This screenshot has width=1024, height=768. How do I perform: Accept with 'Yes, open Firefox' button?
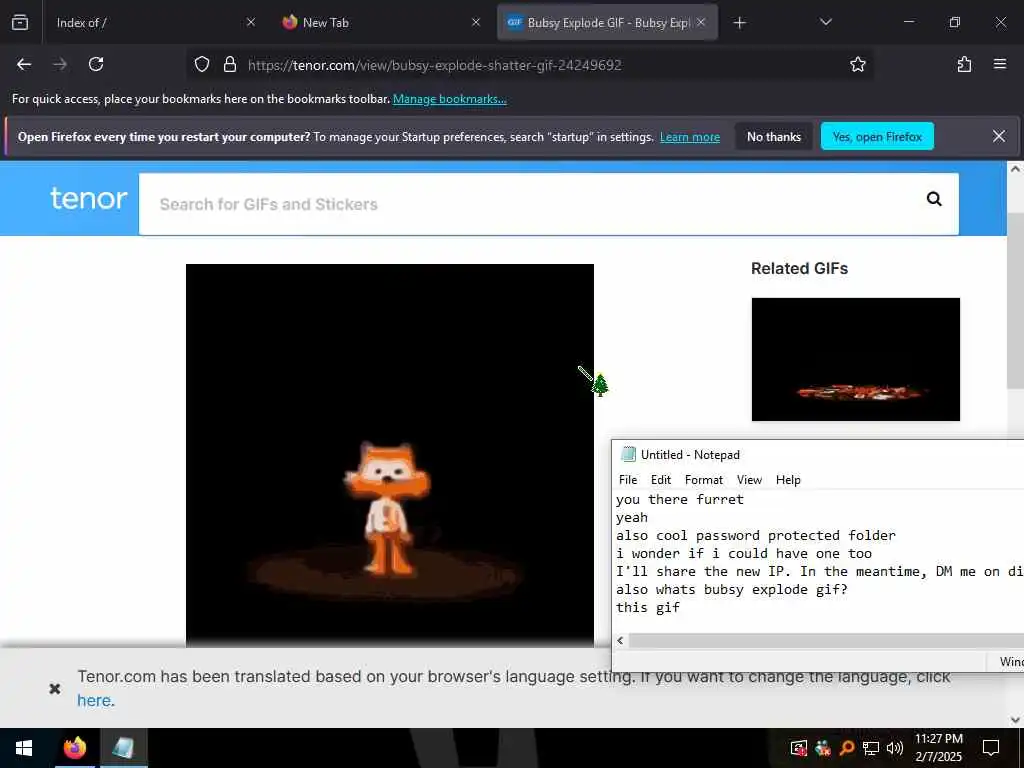pos(877,136)
